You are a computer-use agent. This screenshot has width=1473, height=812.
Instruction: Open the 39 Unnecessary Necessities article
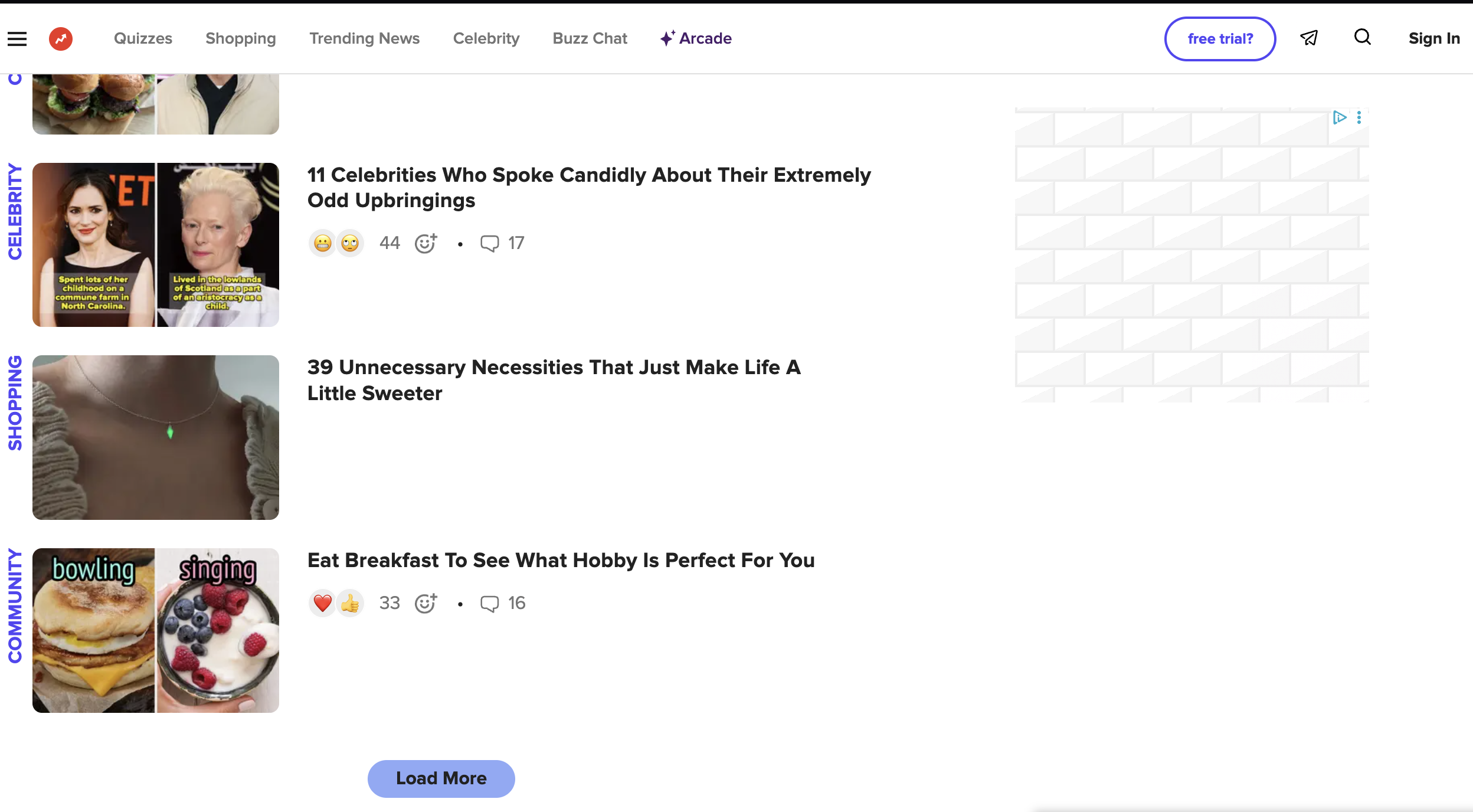pos(554,380)
